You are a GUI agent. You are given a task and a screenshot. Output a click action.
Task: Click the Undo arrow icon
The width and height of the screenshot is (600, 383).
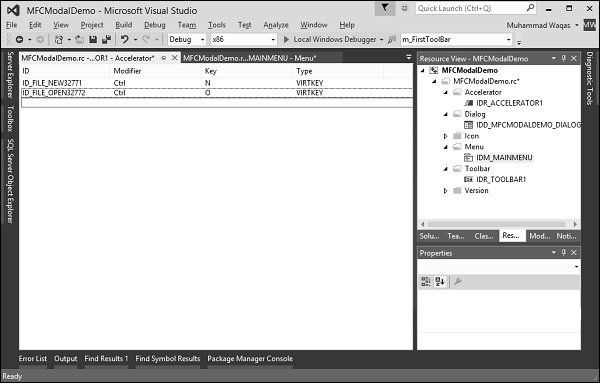124,39
